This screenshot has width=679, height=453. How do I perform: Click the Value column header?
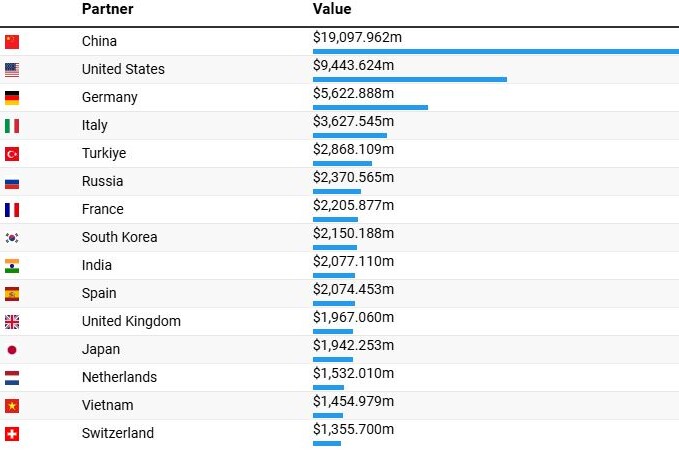click(x=332, y=9)
